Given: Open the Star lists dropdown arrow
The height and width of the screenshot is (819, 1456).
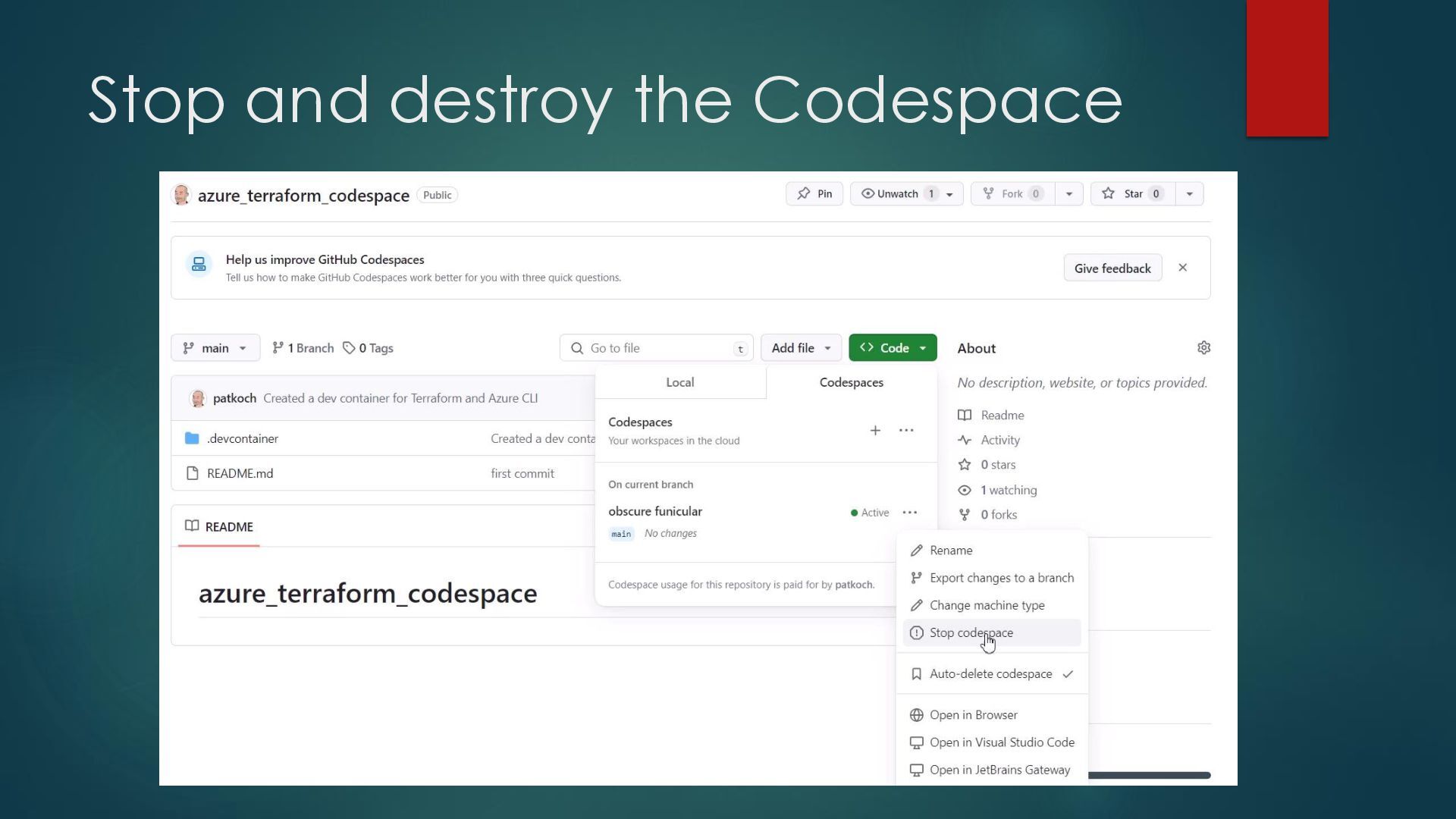Looking at the screenshot, I should (x=1189, y=194).
